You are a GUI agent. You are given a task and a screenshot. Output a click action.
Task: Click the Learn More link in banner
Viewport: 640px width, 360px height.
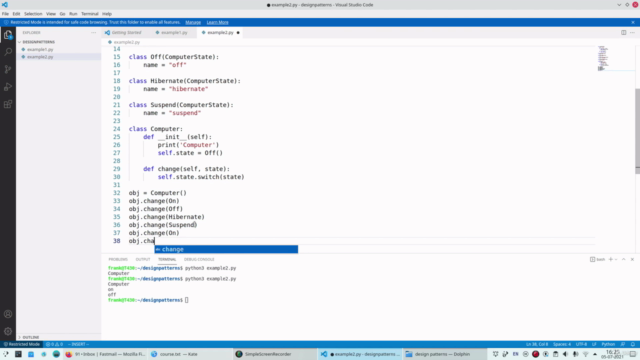coord(218,22)
